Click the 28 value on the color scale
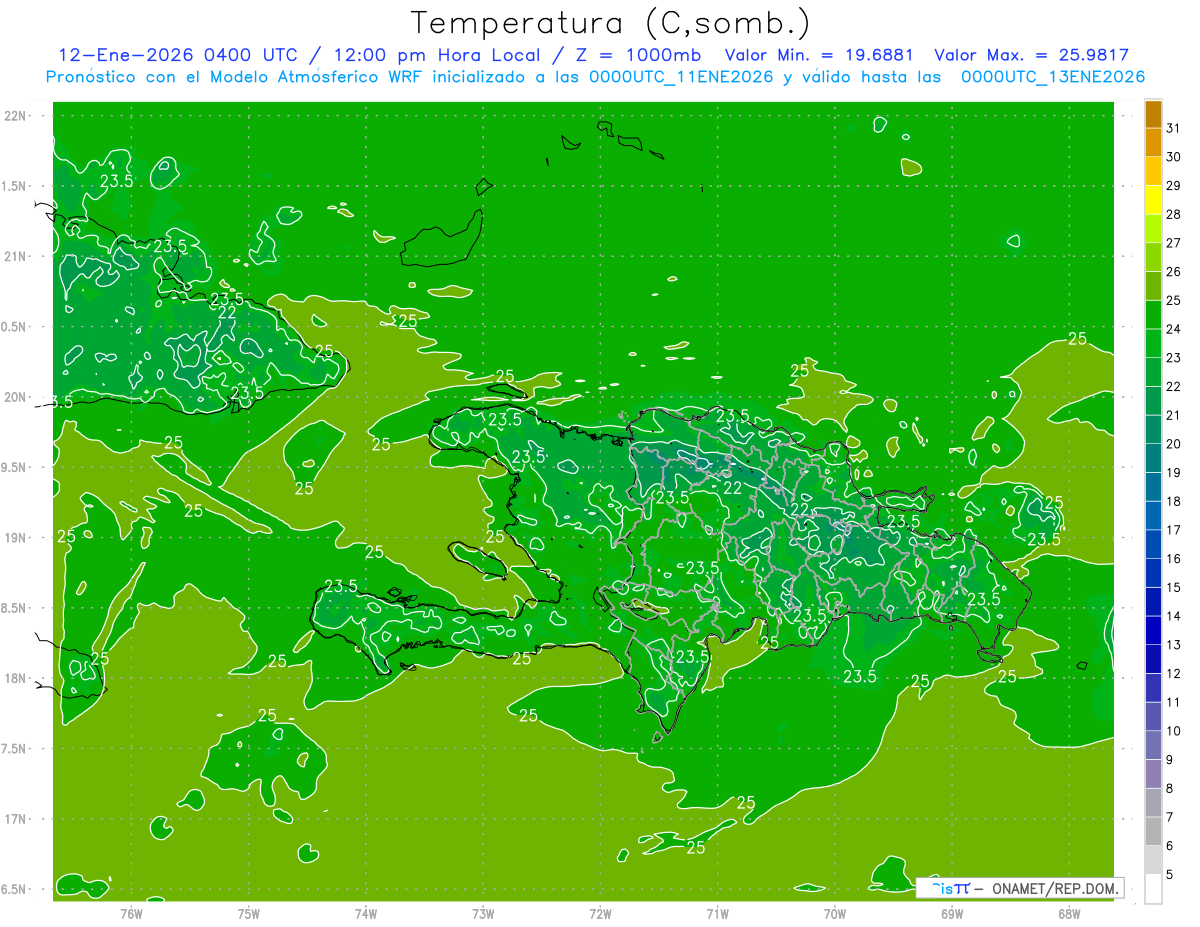The height and width of the screenshot is (927, 1200). coord(1174,214)
